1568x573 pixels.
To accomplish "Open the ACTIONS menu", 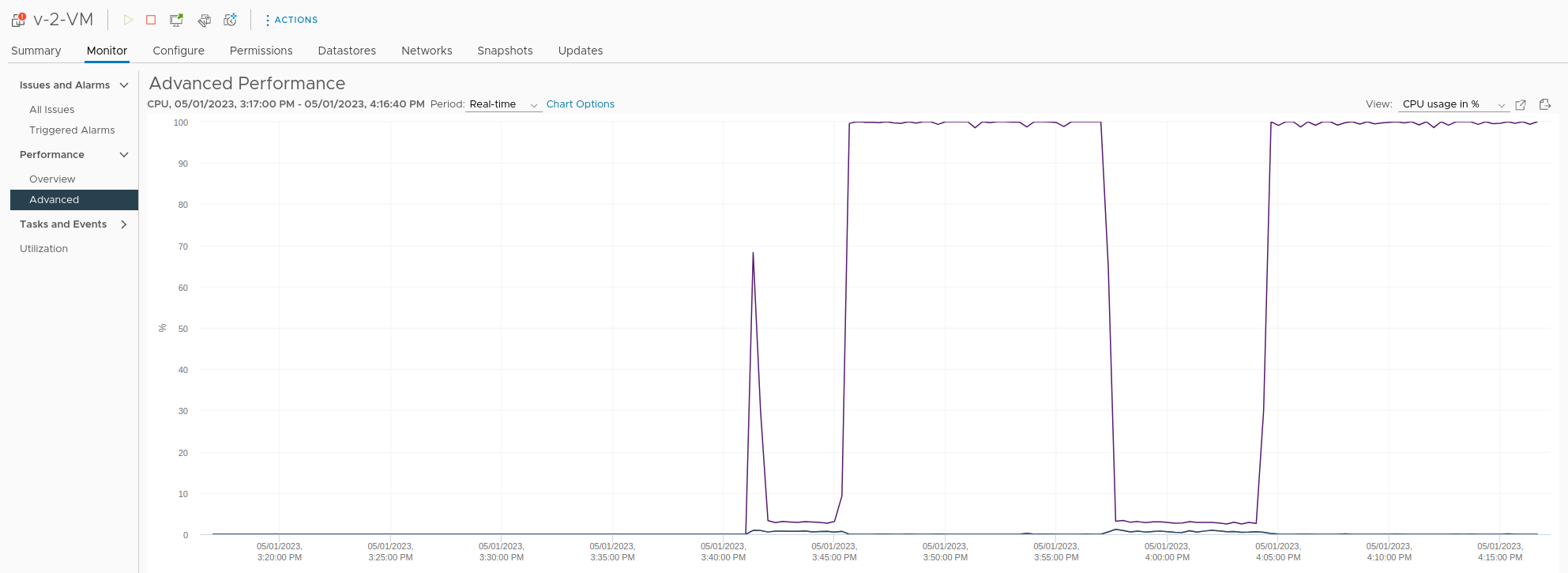I will pos(291,20).
